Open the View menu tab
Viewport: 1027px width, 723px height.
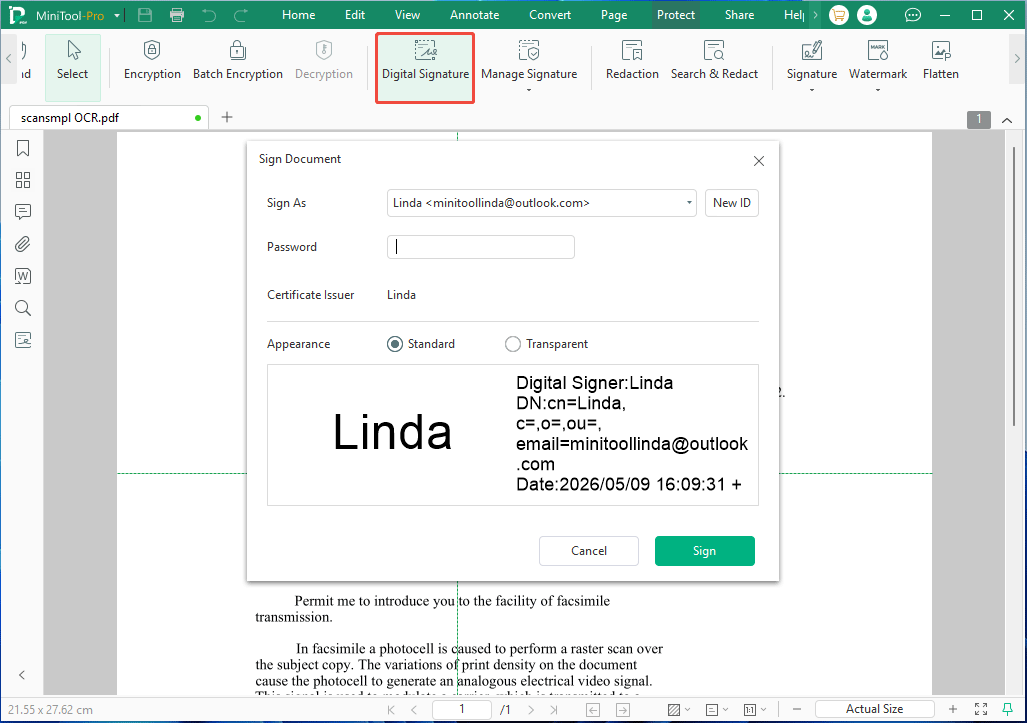[407, 15]
